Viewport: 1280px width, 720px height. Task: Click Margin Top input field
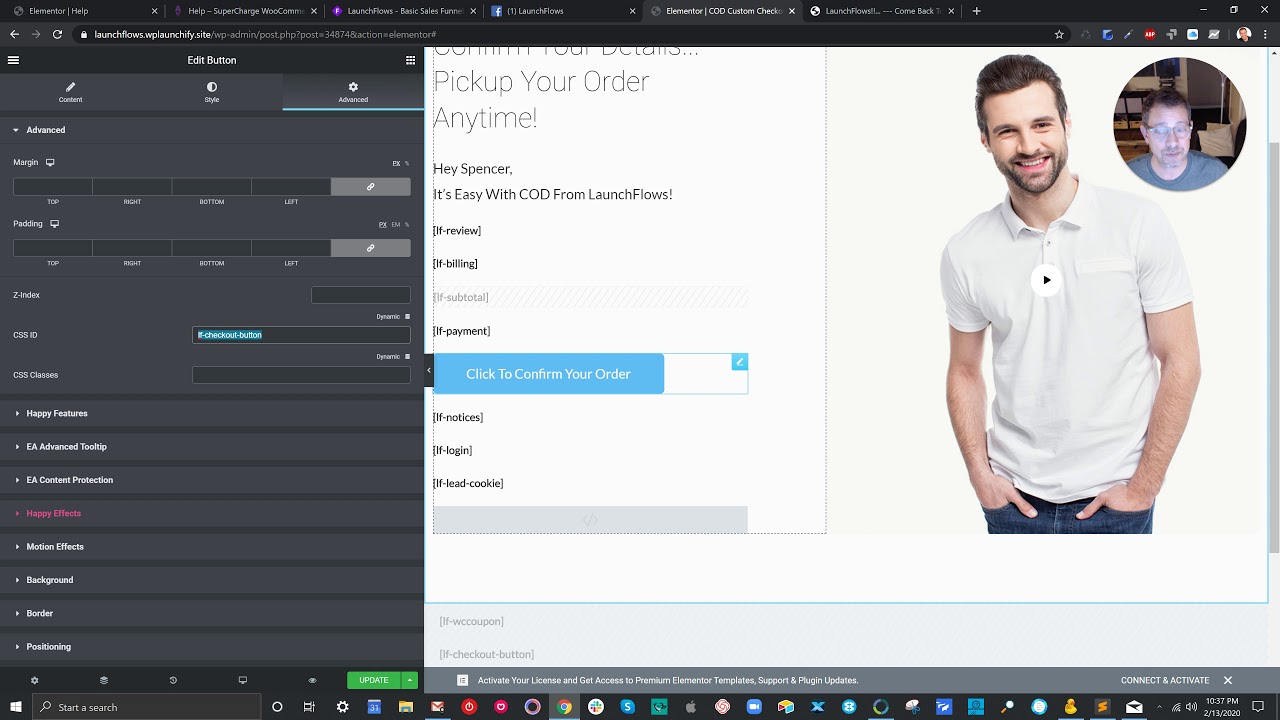click(53, 187)
